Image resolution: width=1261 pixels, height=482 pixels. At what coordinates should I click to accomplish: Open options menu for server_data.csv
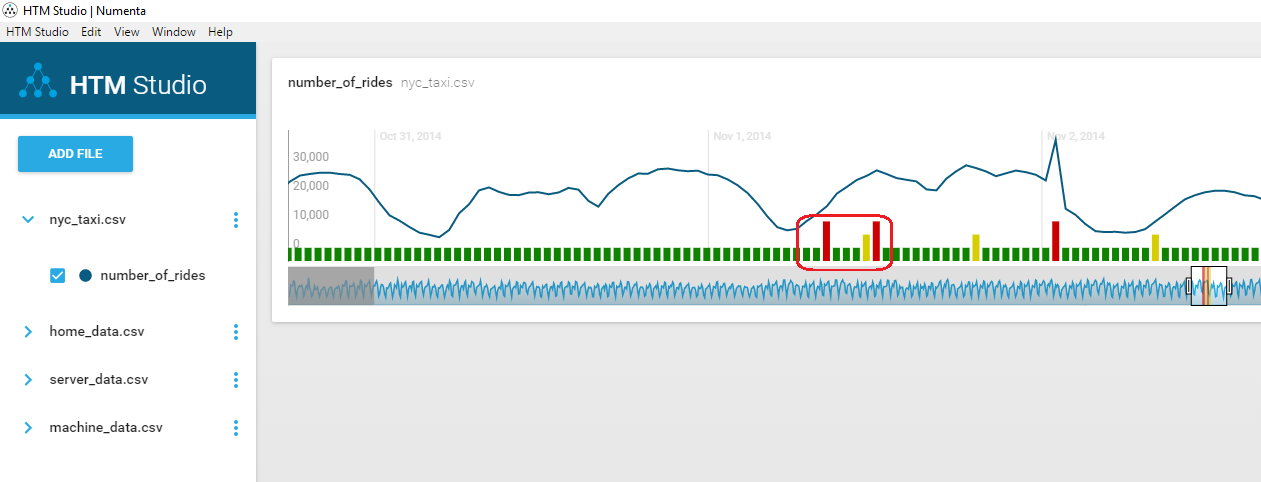click(236, 380)
